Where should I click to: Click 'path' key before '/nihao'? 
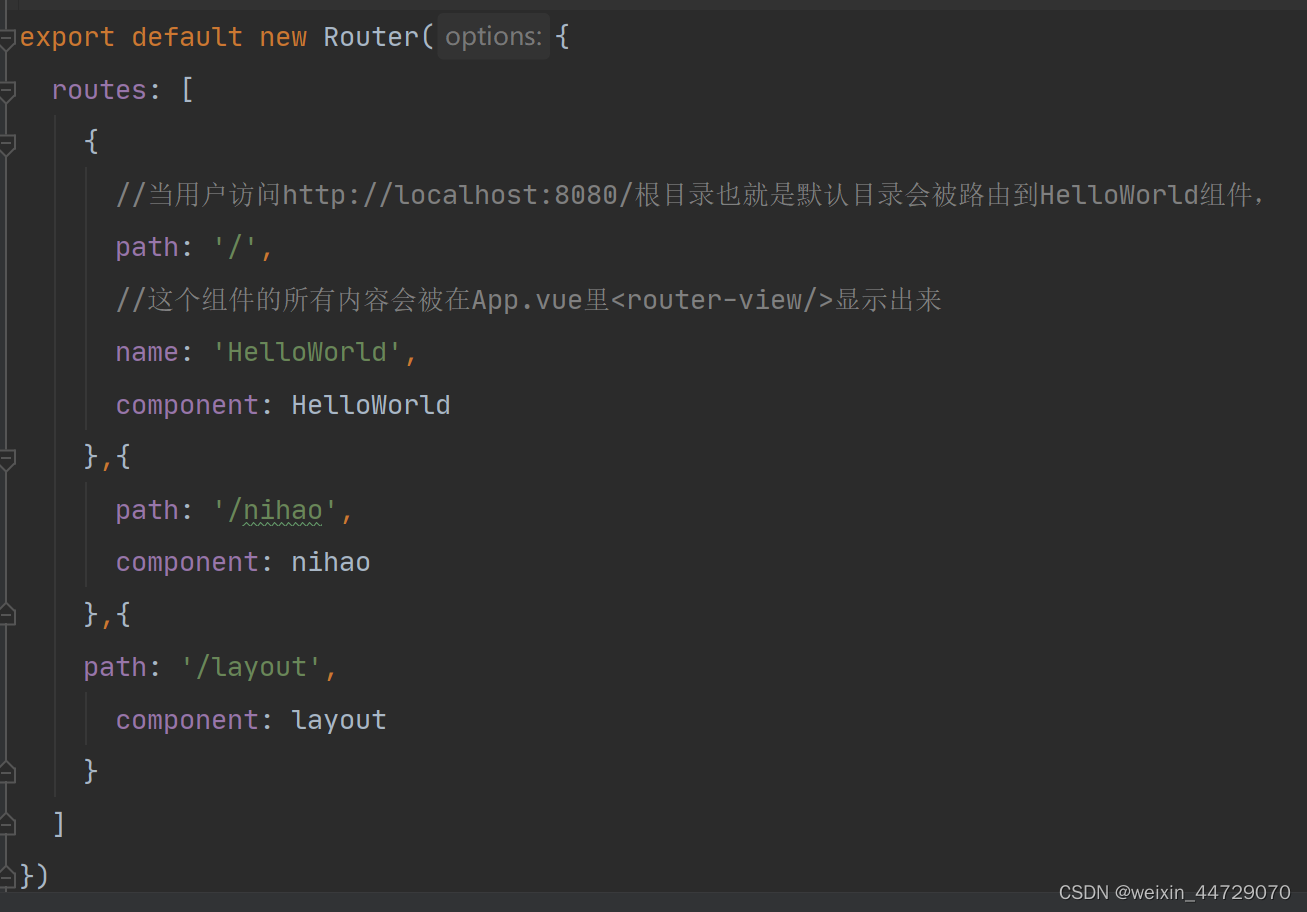(x=147, y=510)
